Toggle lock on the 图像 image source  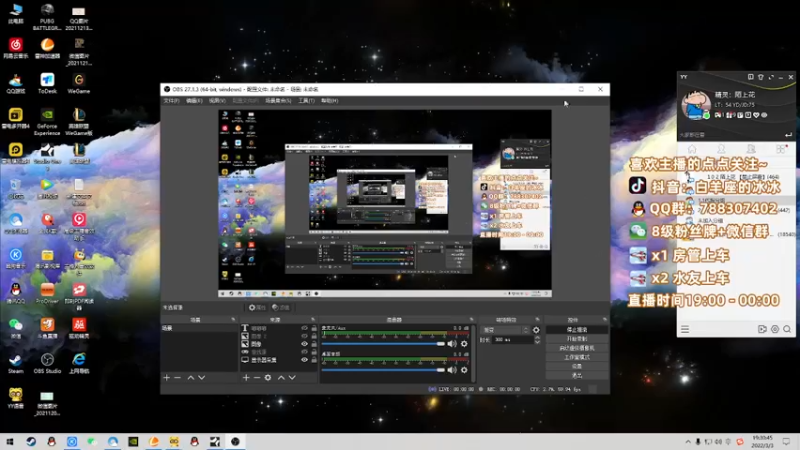click(314, 344)
